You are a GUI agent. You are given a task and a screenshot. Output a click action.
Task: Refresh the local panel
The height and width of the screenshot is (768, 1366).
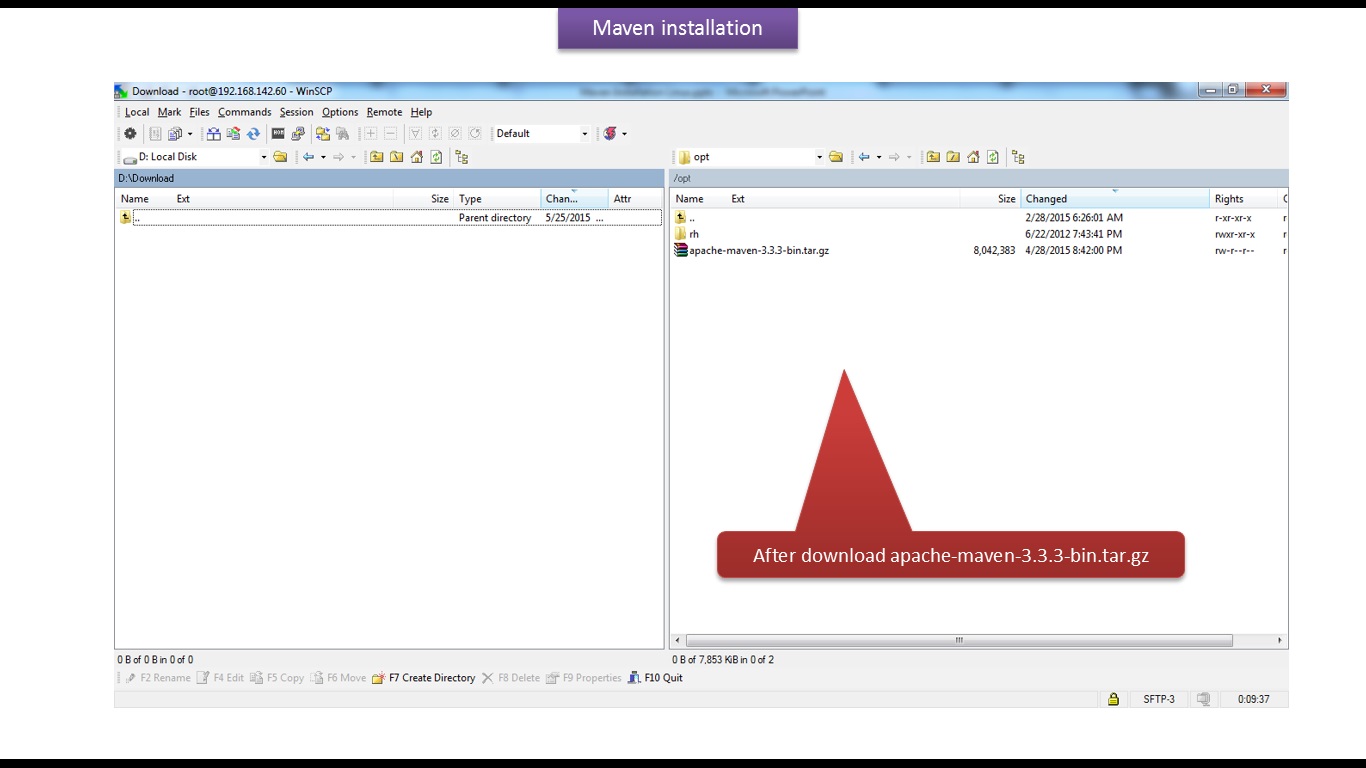pyautogui.click(x=437, y=157)
